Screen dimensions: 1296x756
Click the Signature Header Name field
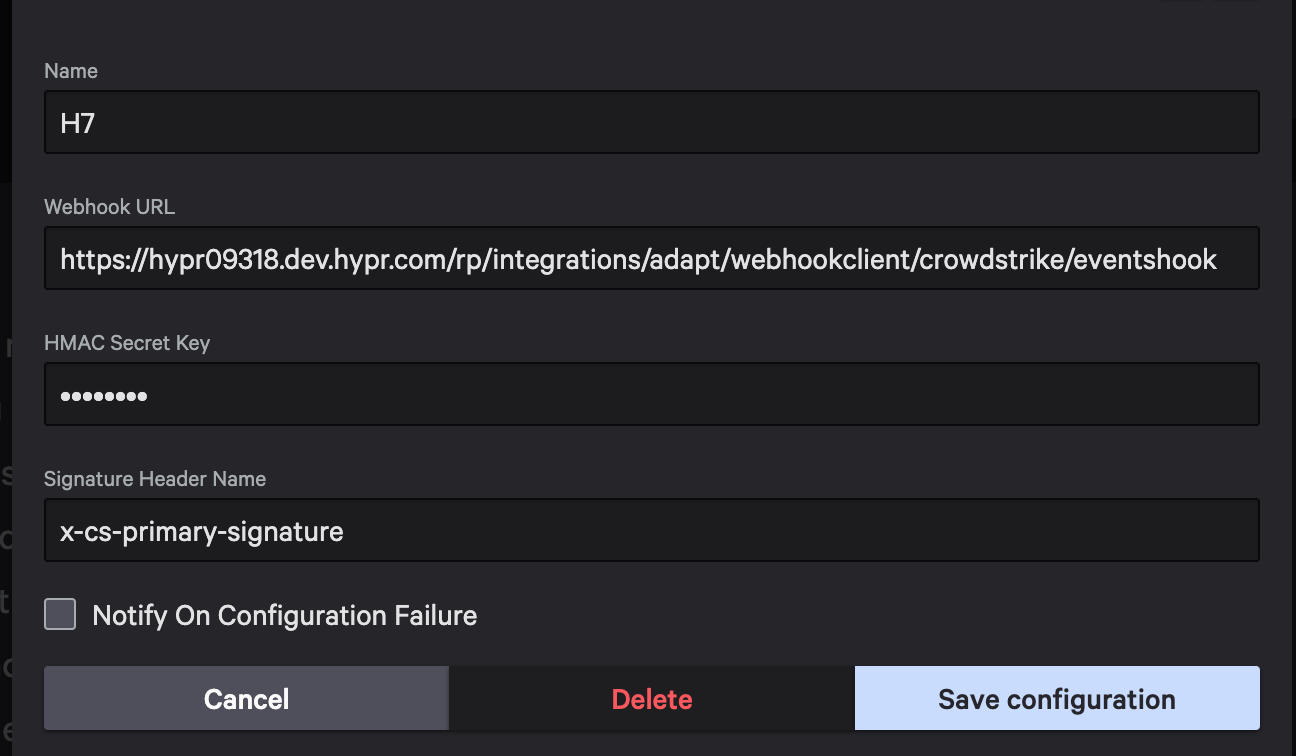tap(650, 530)
